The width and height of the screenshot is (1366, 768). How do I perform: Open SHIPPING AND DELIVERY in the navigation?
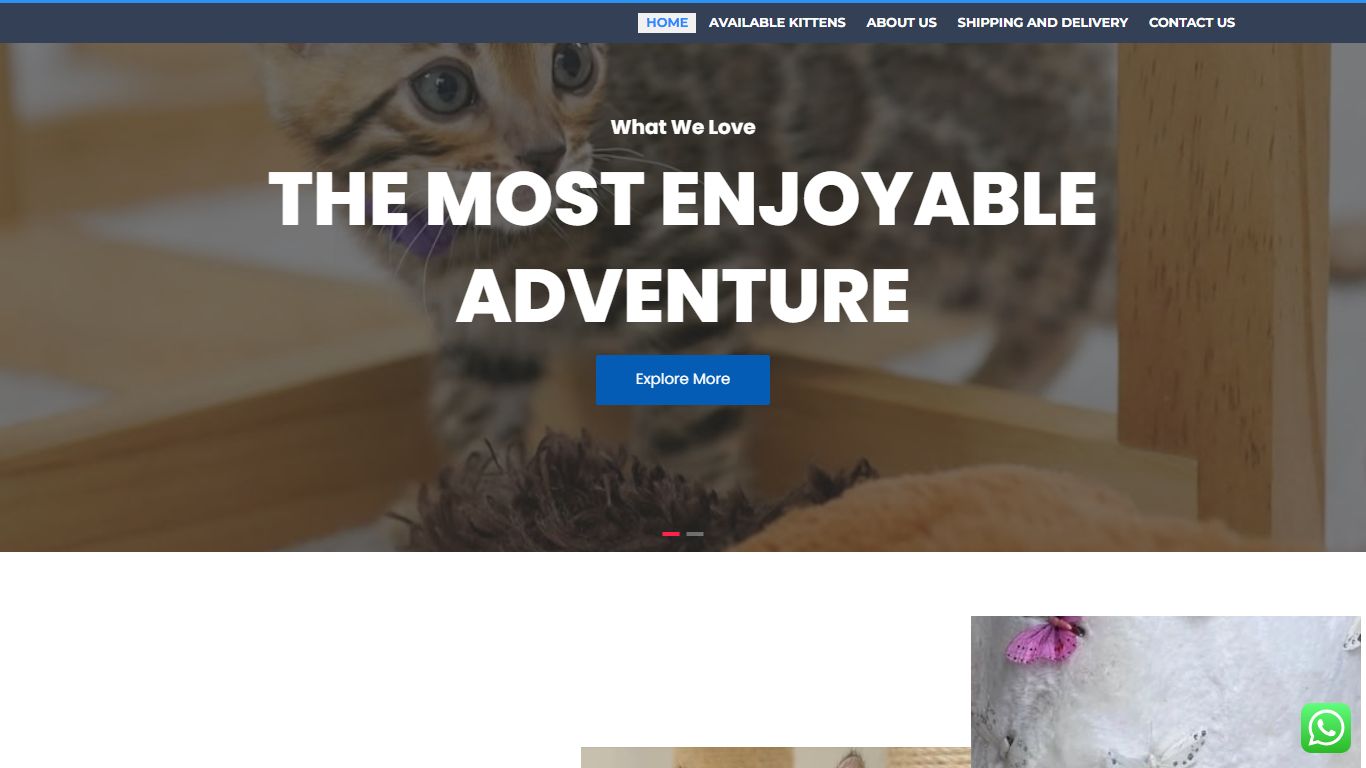pos(1042,22)
